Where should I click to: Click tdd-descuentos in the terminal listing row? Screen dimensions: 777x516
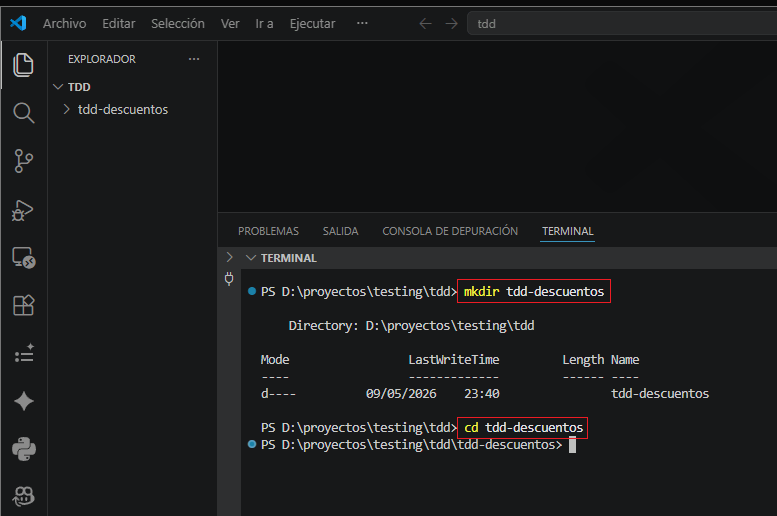click(660, 394)
